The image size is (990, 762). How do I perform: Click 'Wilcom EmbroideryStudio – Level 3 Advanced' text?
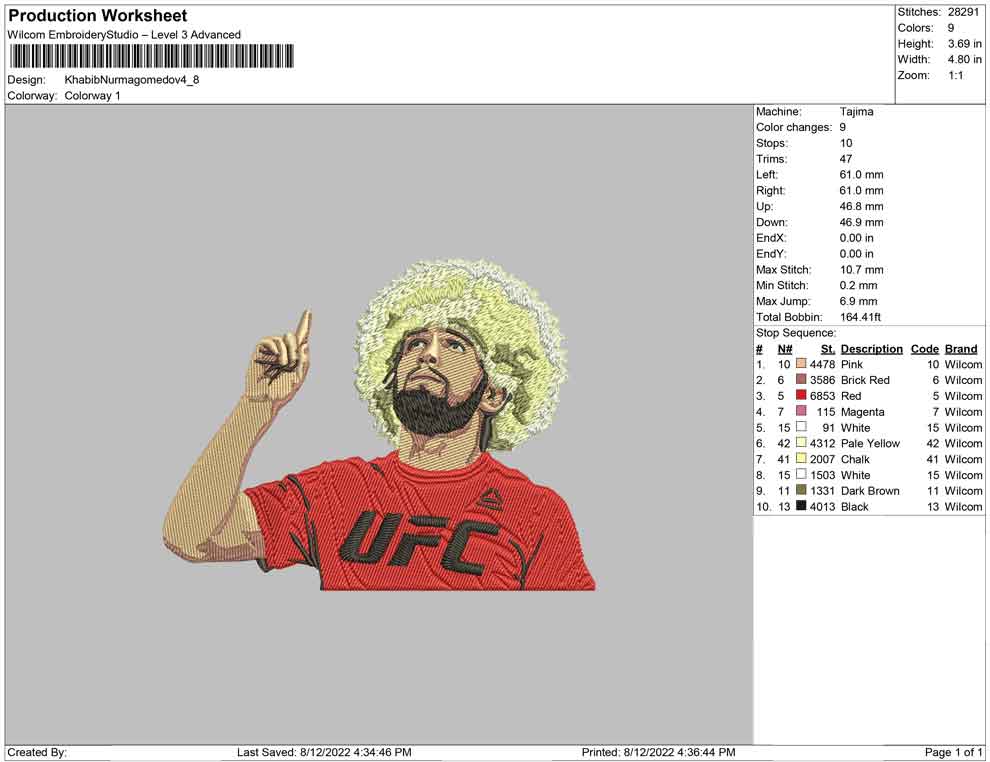pos(124,35)
